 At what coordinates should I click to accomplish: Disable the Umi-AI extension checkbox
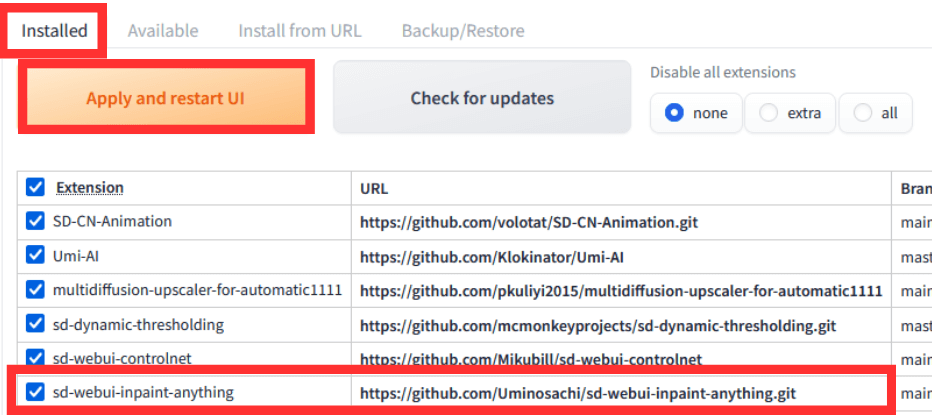click(x=36, y=256)
